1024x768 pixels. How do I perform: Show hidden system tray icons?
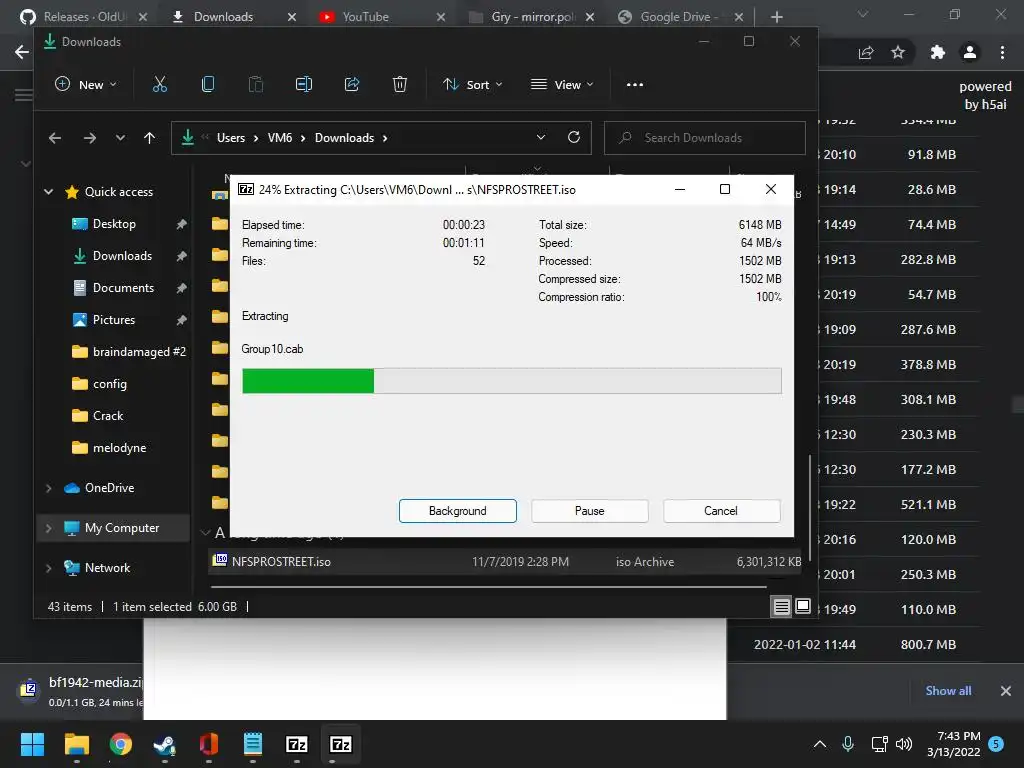coord(820,744)
